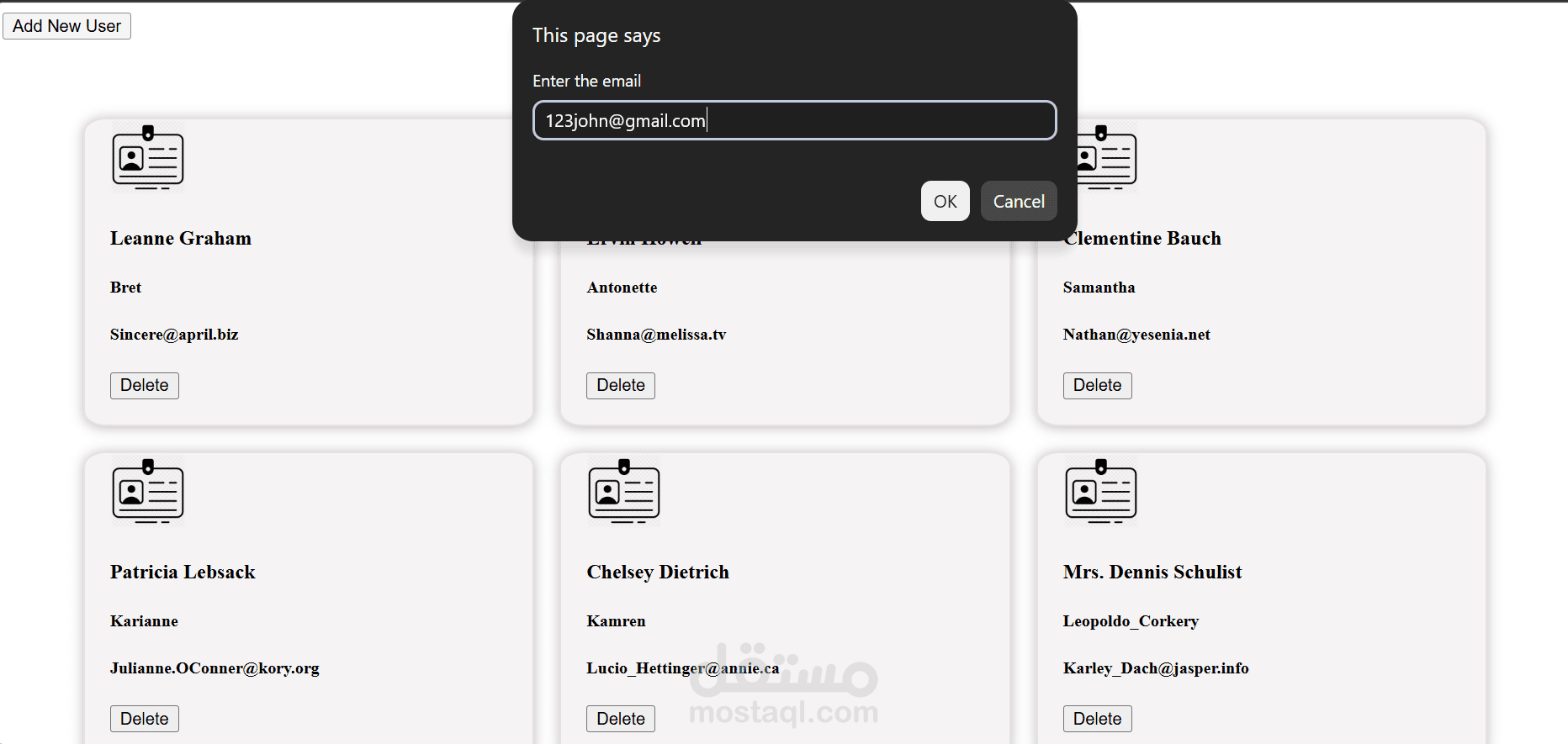Click the username Karianne
The width and height of the screenshot is (1568, 744).
tap(144, 621)
